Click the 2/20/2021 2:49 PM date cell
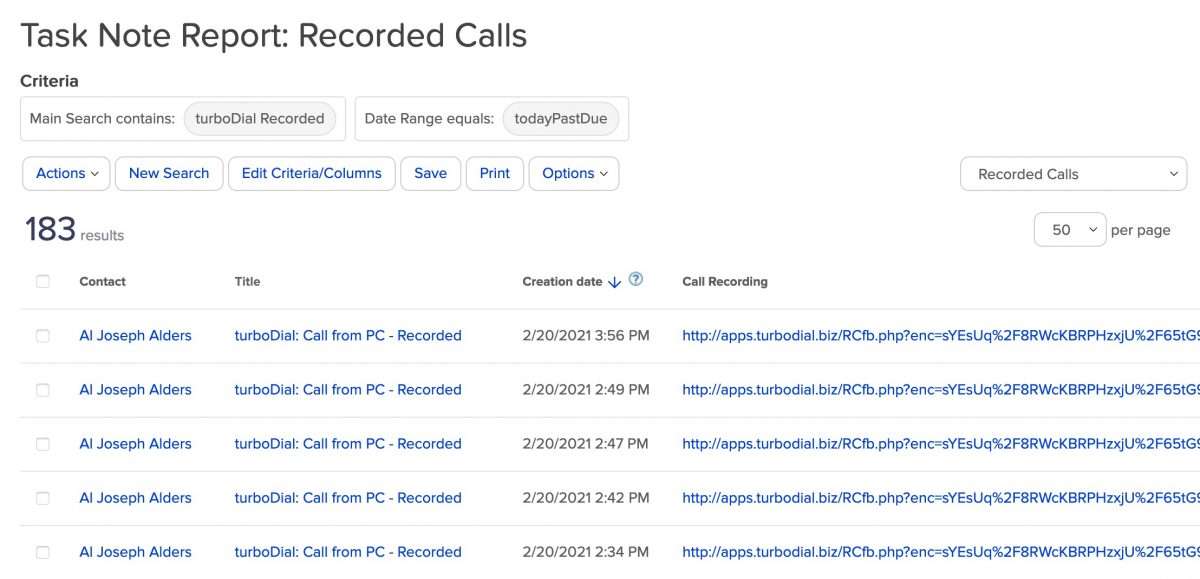 click(586, 390)
